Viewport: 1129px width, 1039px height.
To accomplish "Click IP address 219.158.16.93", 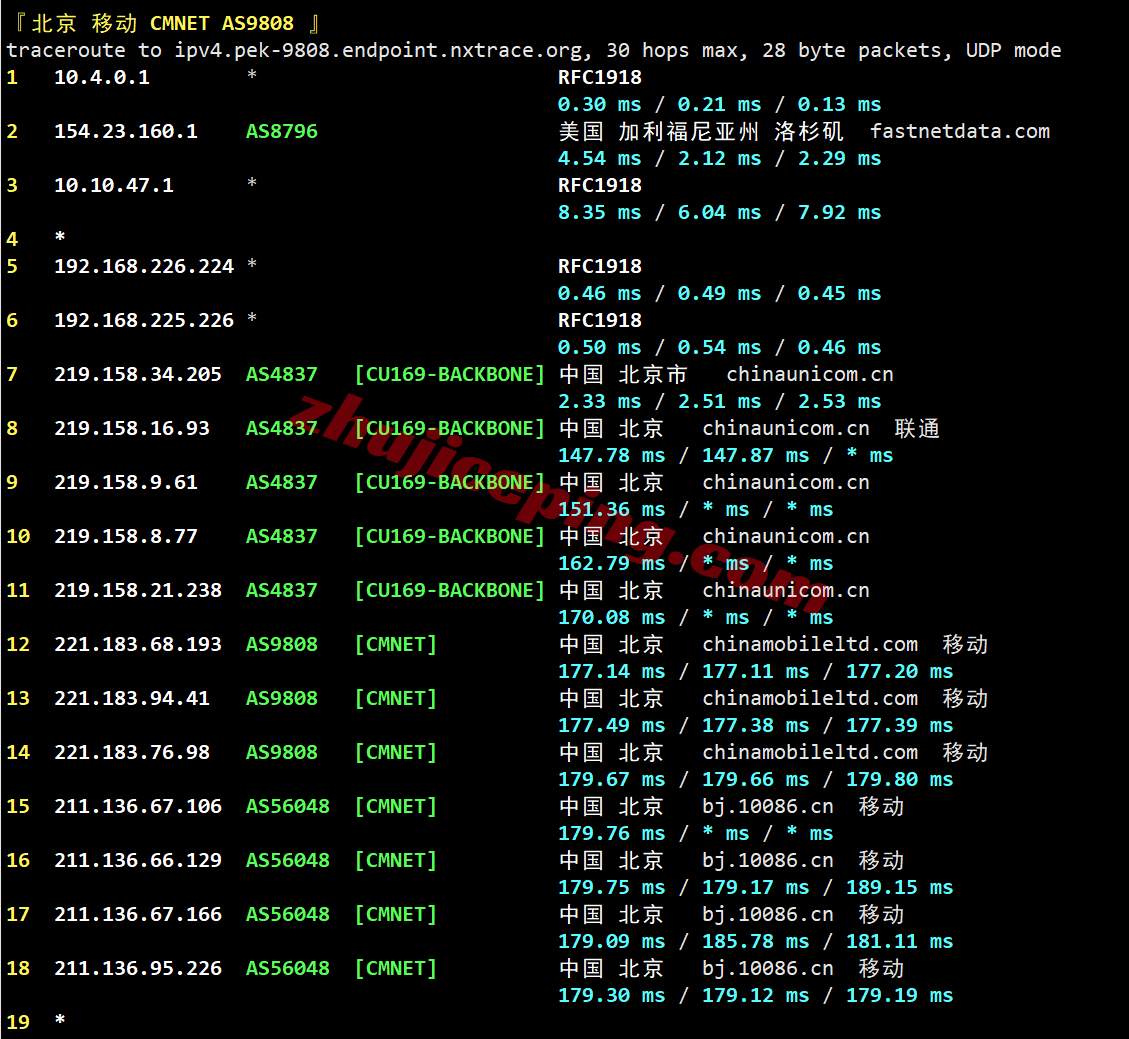I will 132,428.
